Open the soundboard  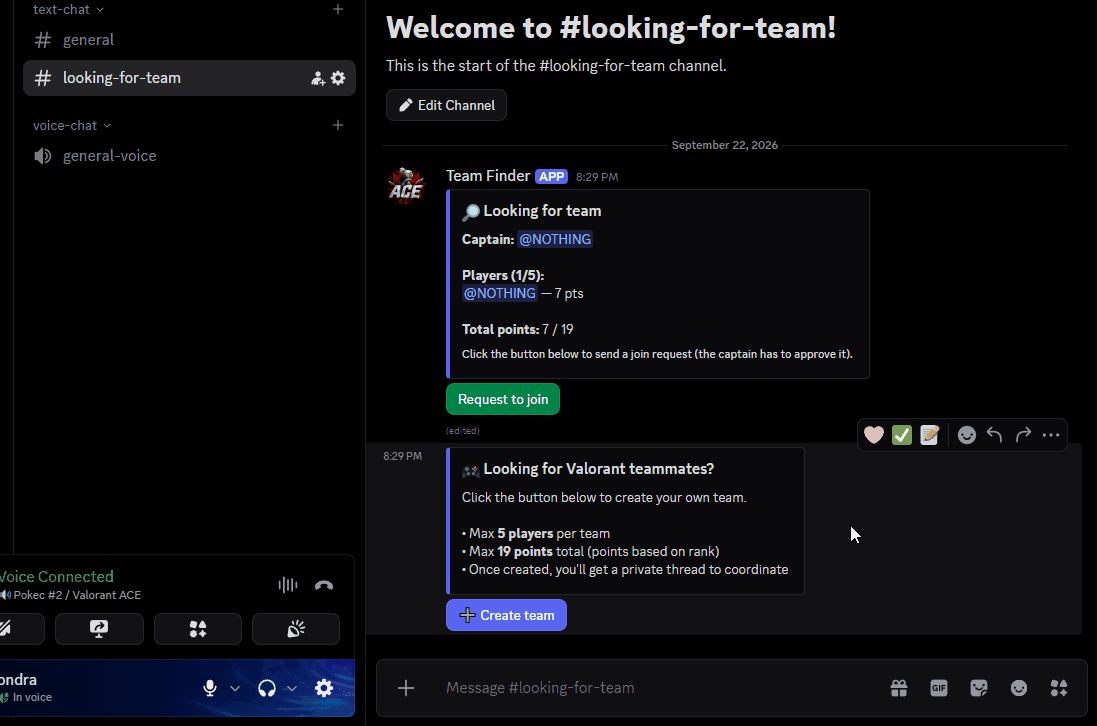pos(296,629)
